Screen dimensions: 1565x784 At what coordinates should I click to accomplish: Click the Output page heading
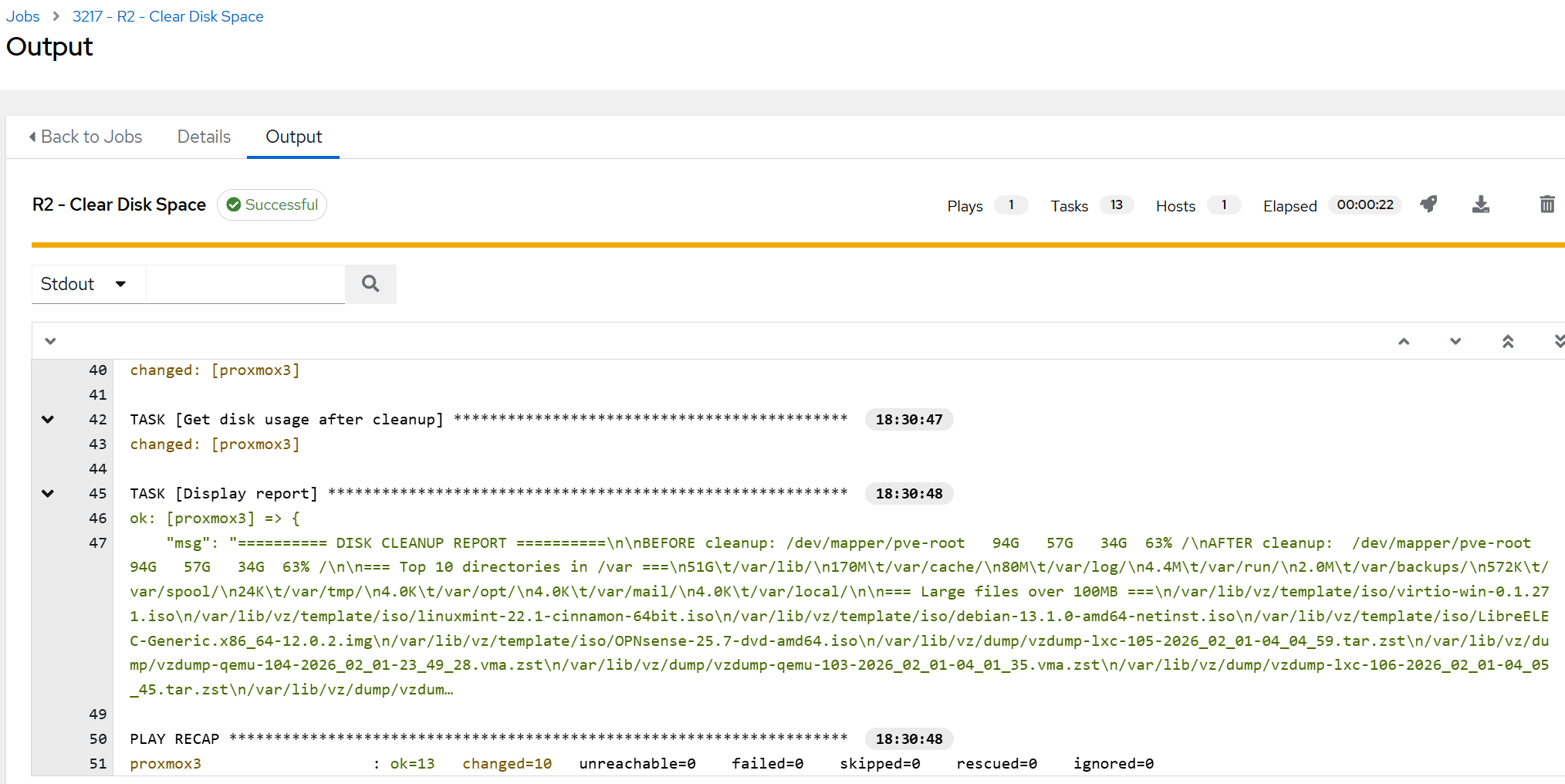pos(49,47)
